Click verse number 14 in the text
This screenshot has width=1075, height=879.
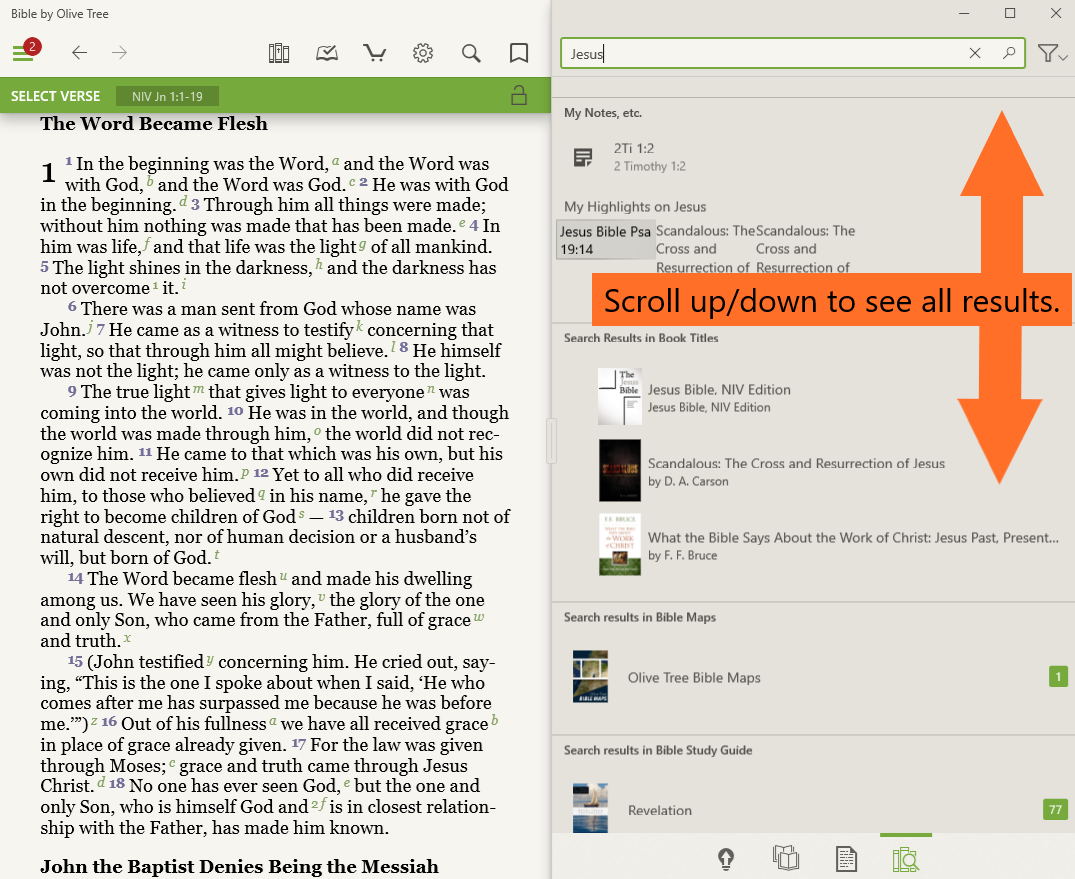coord(75,579)
